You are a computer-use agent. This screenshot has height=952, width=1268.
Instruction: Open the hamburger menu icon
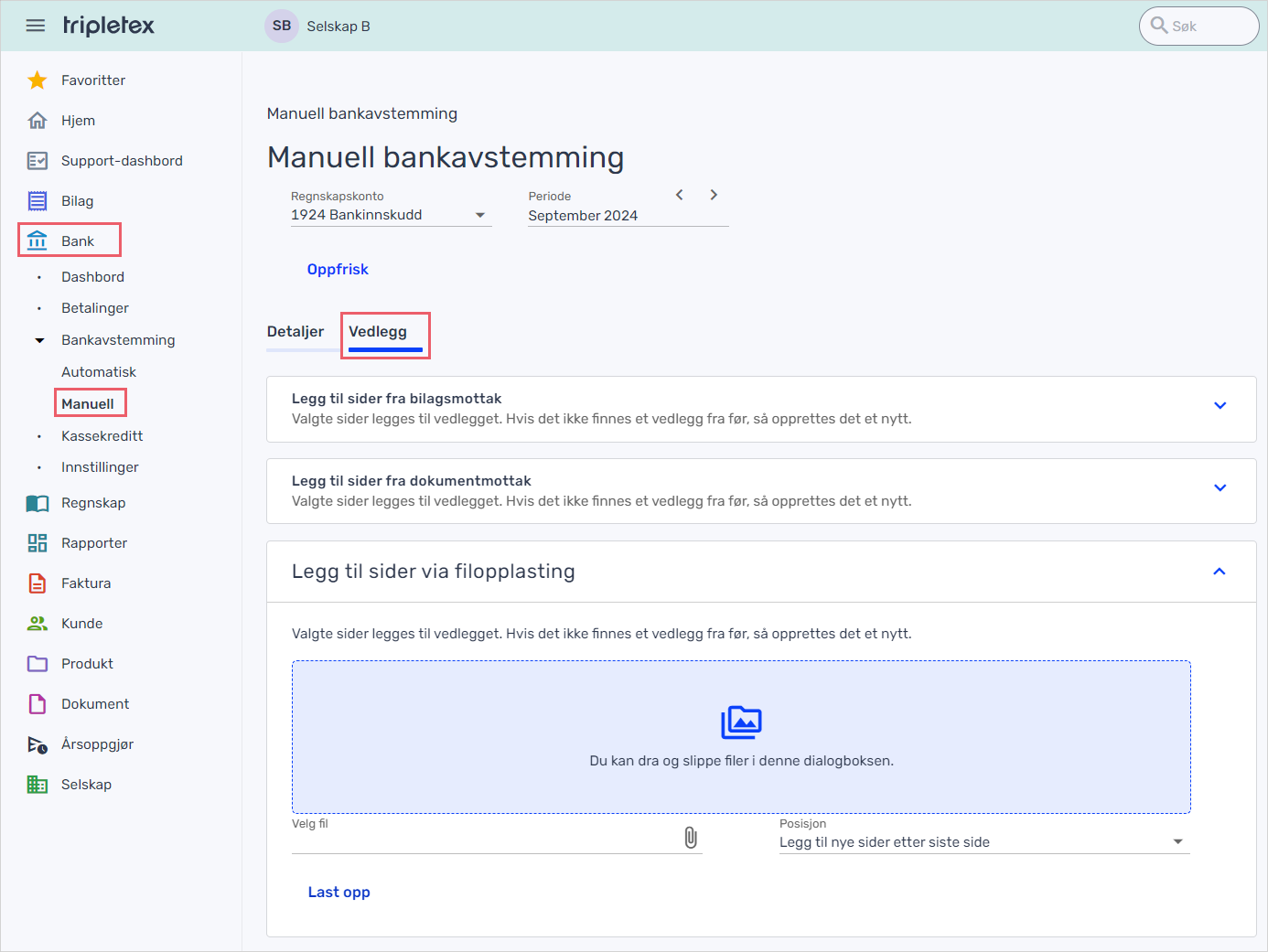35,26
